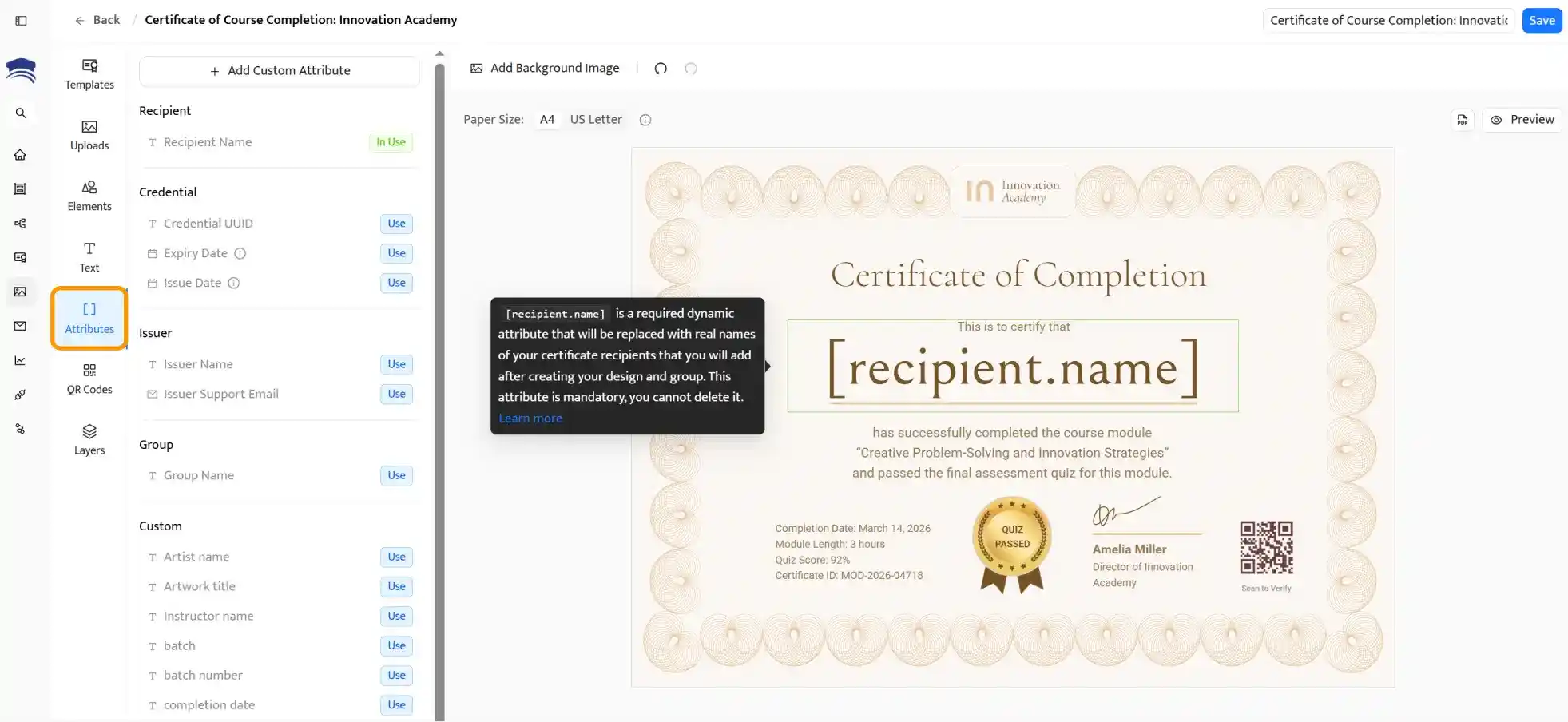The height and width of the screenshot is (722, 1568).
Task: Click the redo icon
Action: coord(691,69)
